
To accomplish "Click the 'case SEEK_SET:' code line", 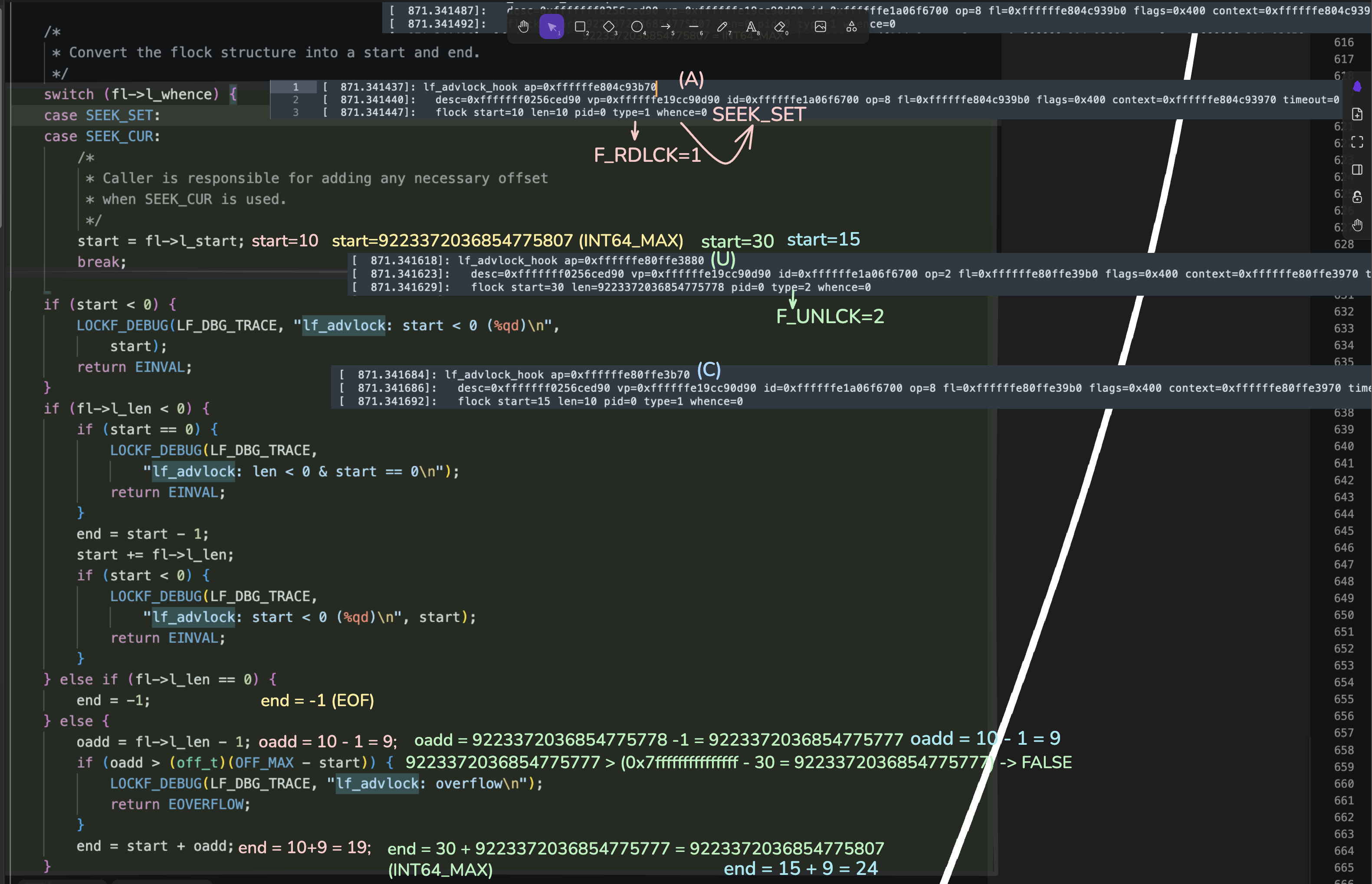I will [102, 115].
